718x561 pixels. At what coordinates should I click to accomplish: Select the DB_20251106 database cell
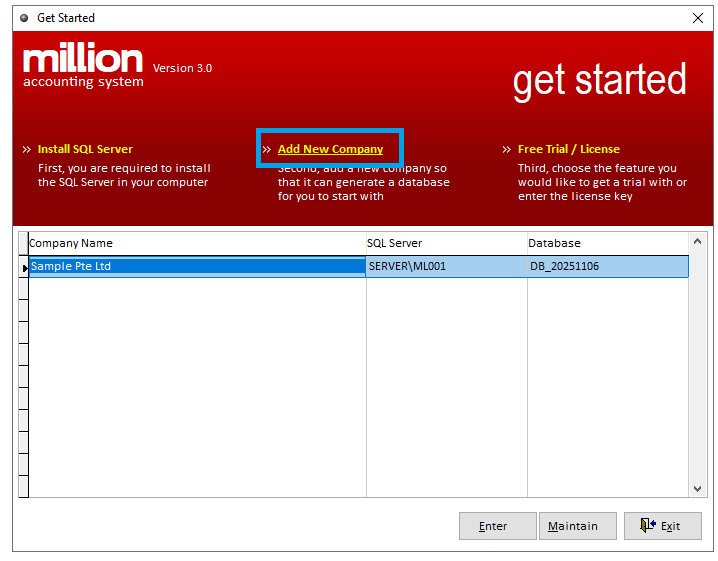pyautogui.click(x=608, y=266)
